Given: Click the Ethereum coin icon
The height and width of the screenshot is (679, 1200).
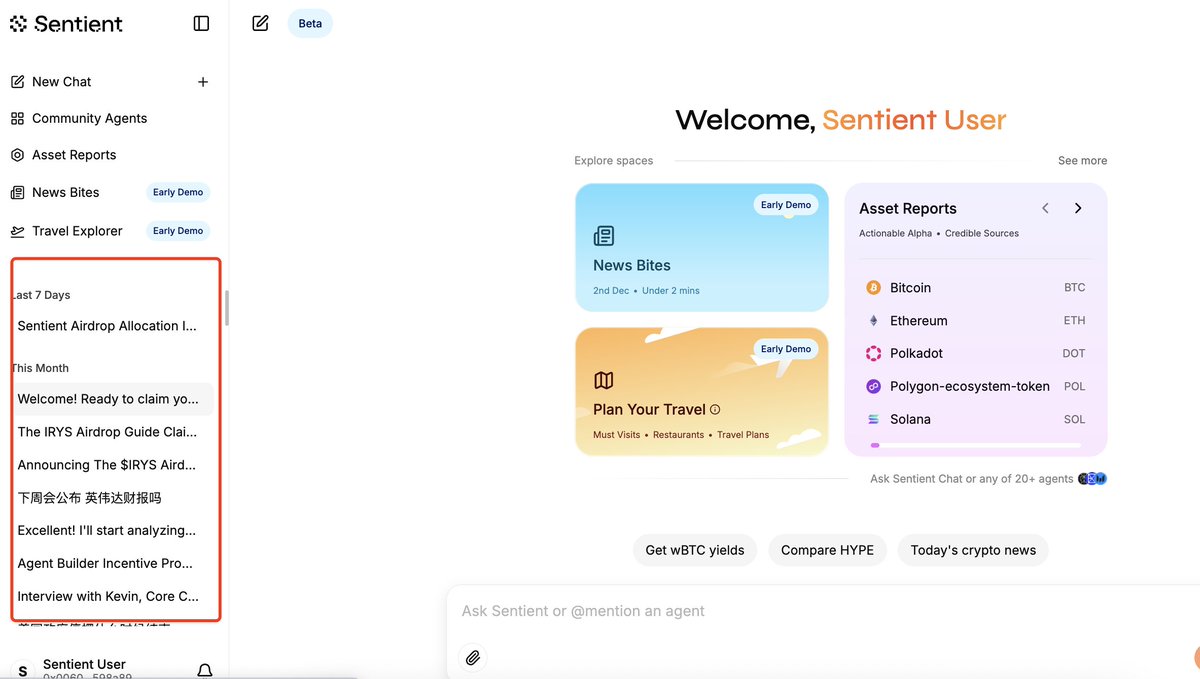Looking at the screenshot, I should point(872,320).
